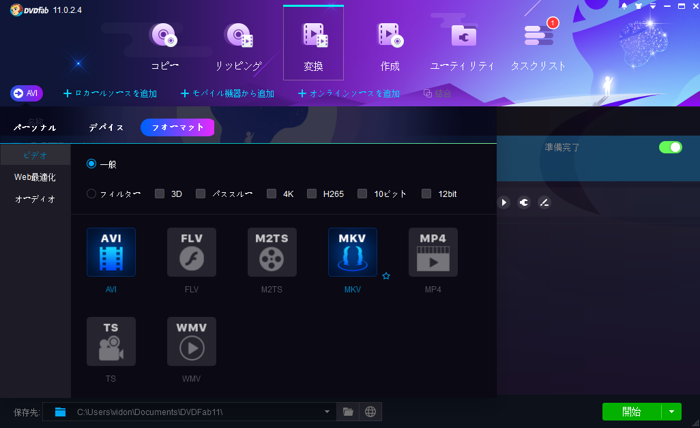Click the AVI profile switcher button
This screenshot has height=428, width=700.
[26, 93]
